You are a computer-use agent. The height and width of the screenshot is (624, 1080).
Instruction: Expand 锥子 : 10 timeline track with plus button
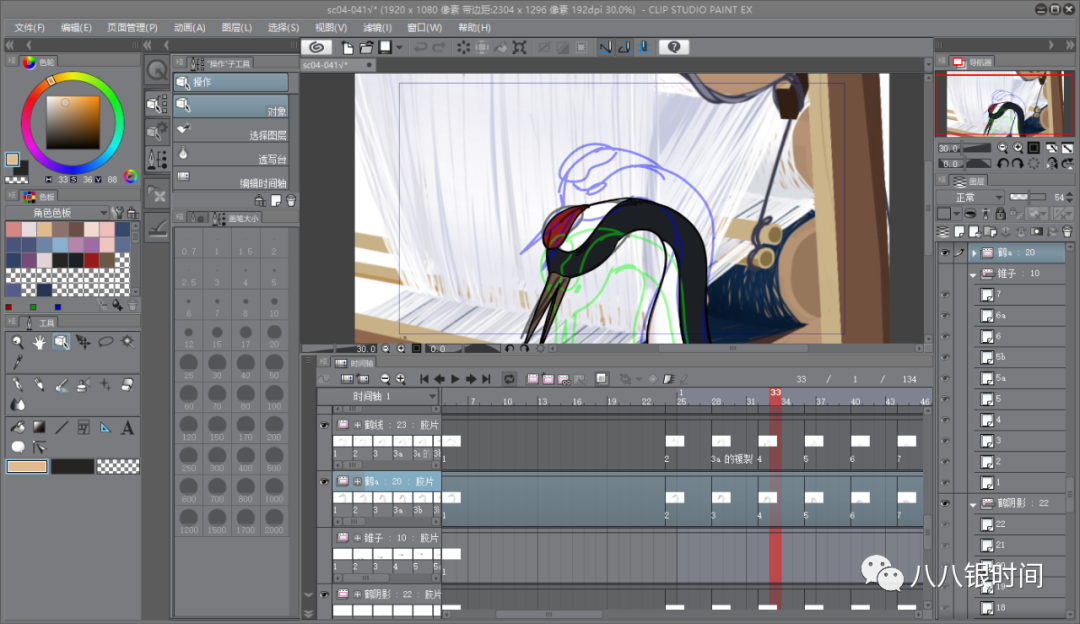357,538
